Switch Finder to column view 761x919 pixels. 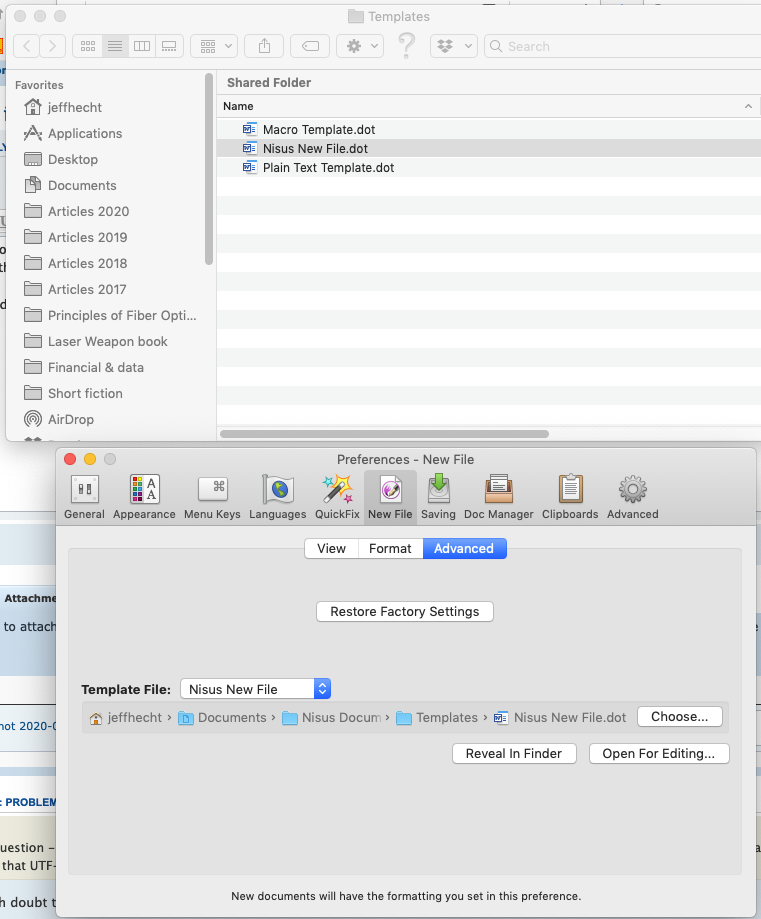tap(142, 46)
